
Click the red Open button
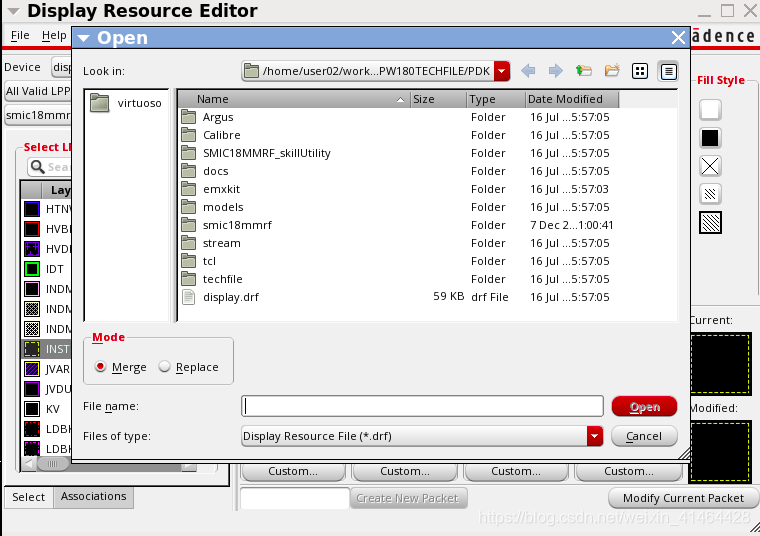644,407
